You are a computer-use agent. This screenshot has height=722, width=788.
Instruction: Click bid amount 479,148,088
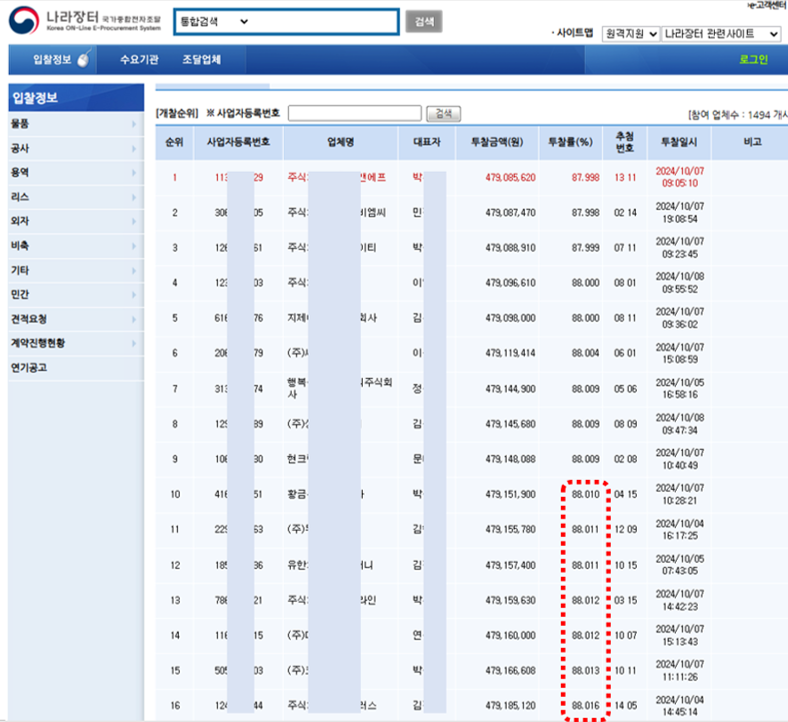(511, 459)
